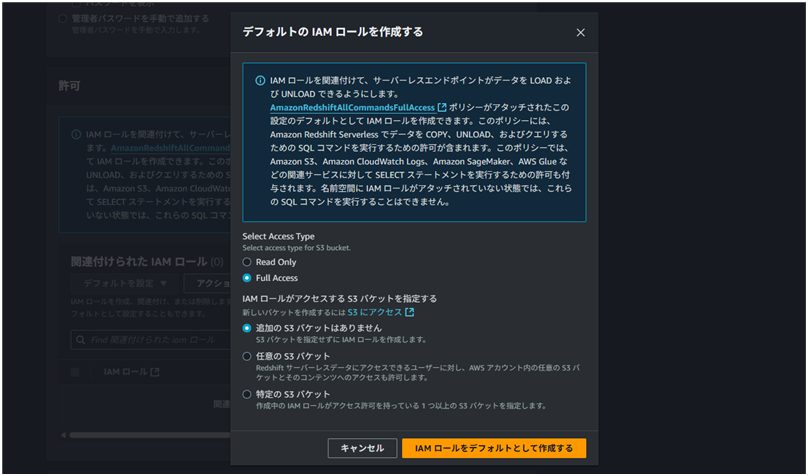Open the デフォルトを設定 dropdown in background page

pyautogui.click(x=125, y=283)
